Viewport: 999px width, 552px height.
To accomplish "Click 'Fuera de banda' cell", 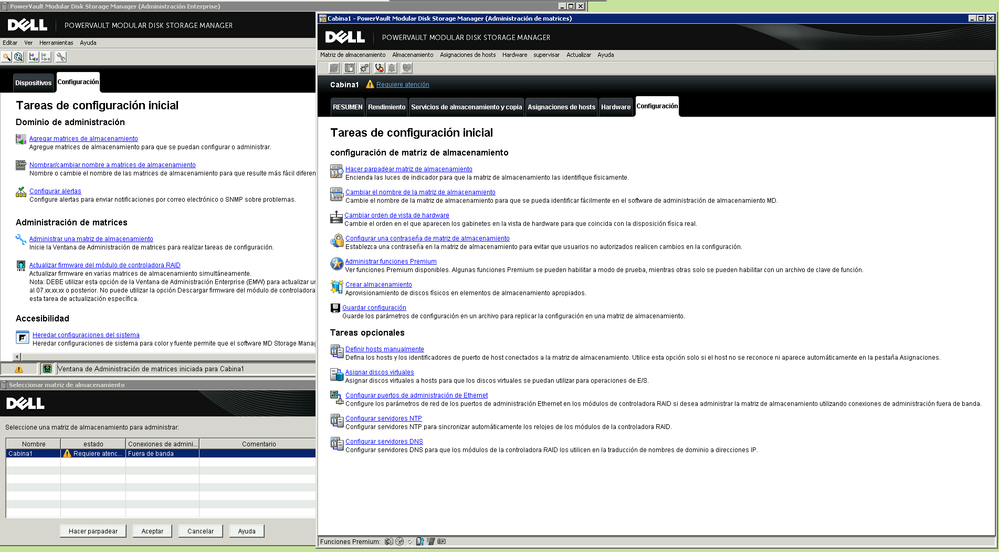I will [162, 454].
